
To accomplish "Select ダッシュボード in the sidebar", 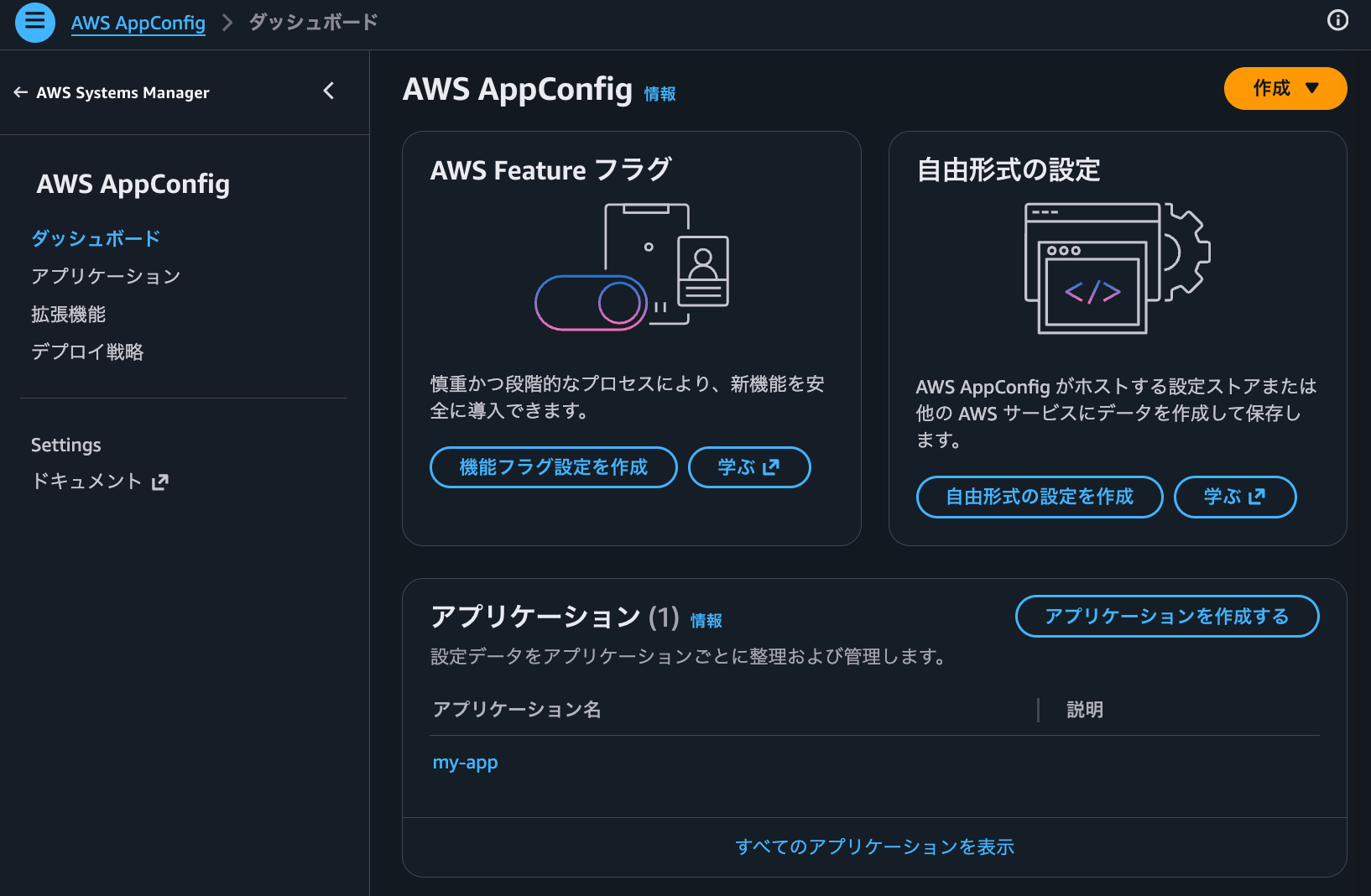I will pos(94,238).
